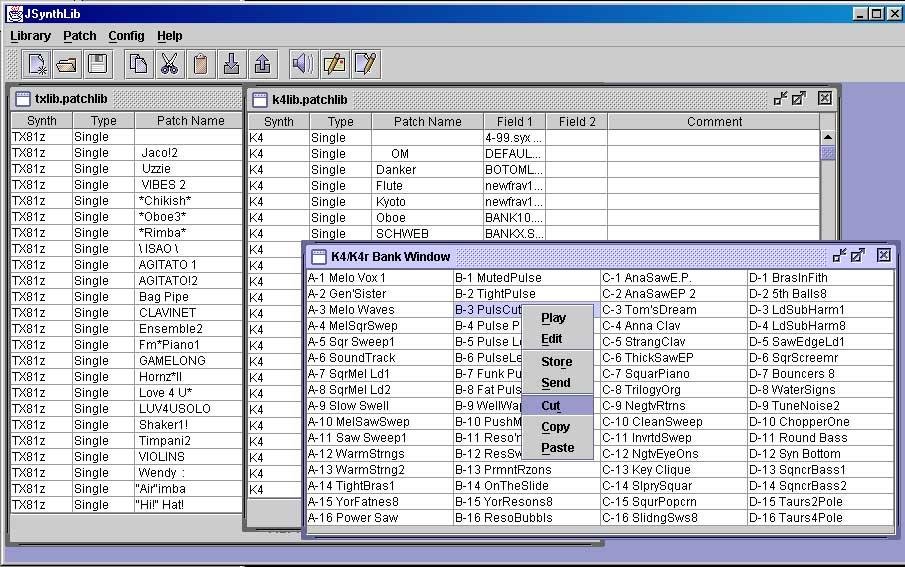Choose Edit from the context menu
This screenshot has width=905, height=567.
557,339
